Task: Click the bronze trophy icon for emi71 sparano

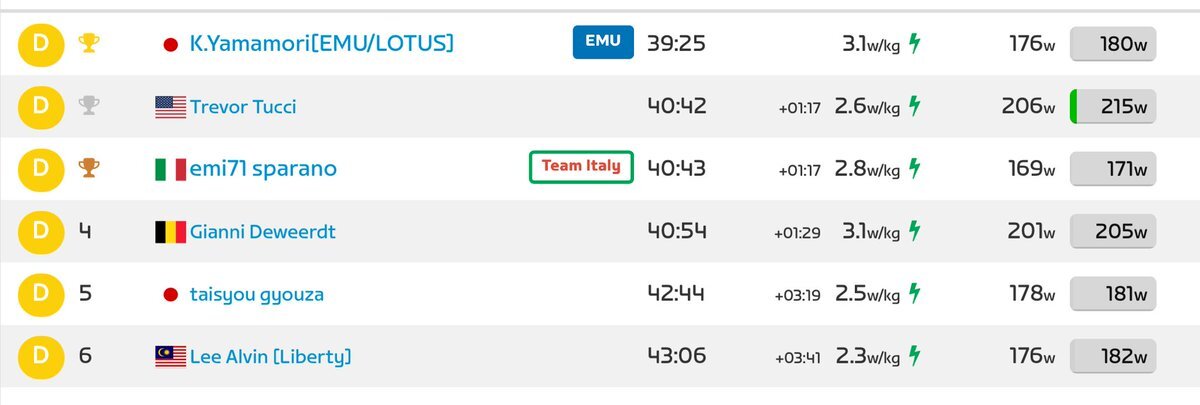Action: (89, 168)
